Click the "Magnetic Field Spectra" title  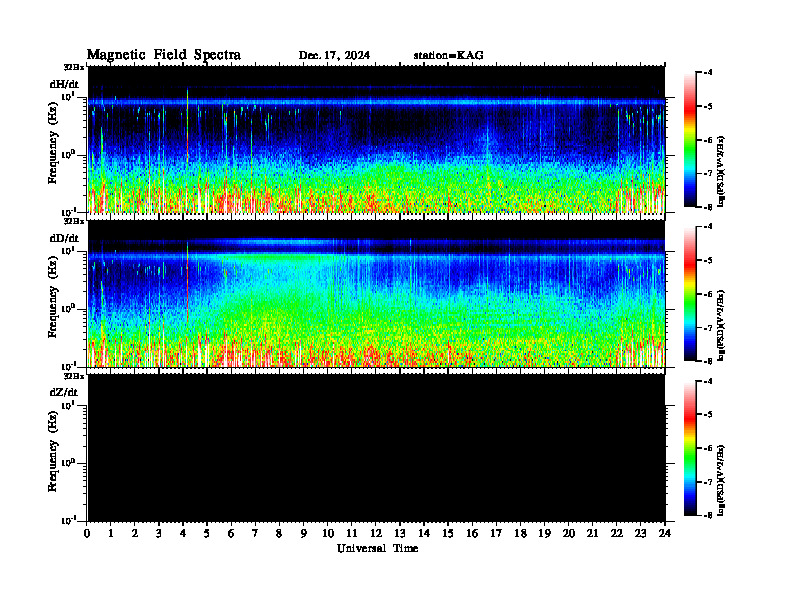pyautogui.click(x=164, y=55)
